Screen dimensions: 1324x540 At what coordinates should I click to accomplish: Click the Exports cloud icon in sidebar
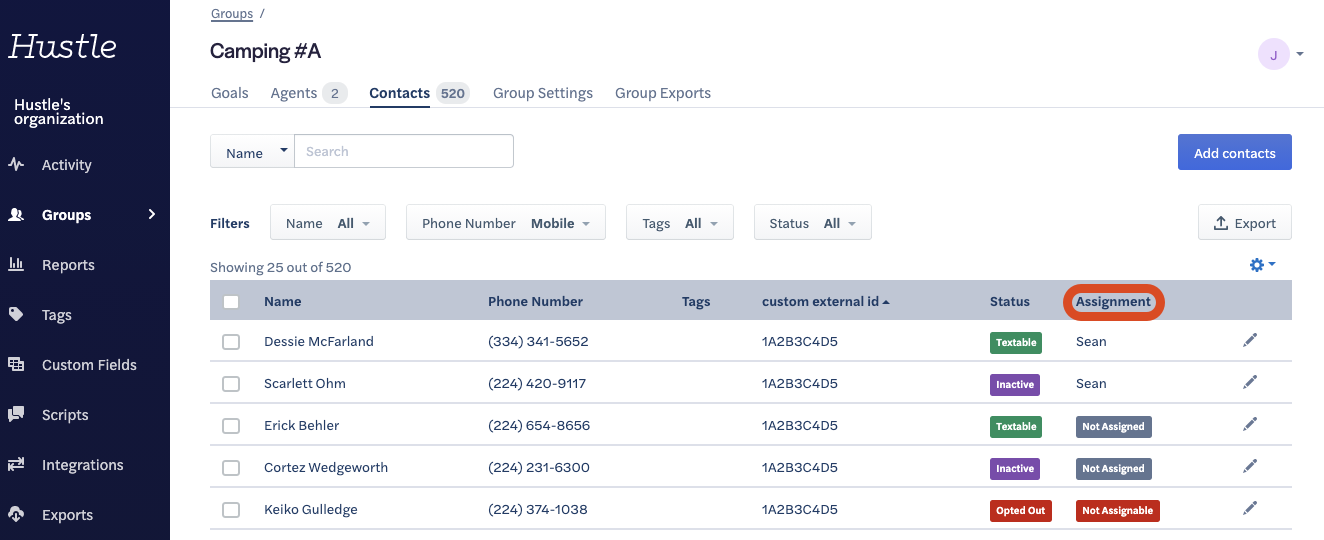16,515
